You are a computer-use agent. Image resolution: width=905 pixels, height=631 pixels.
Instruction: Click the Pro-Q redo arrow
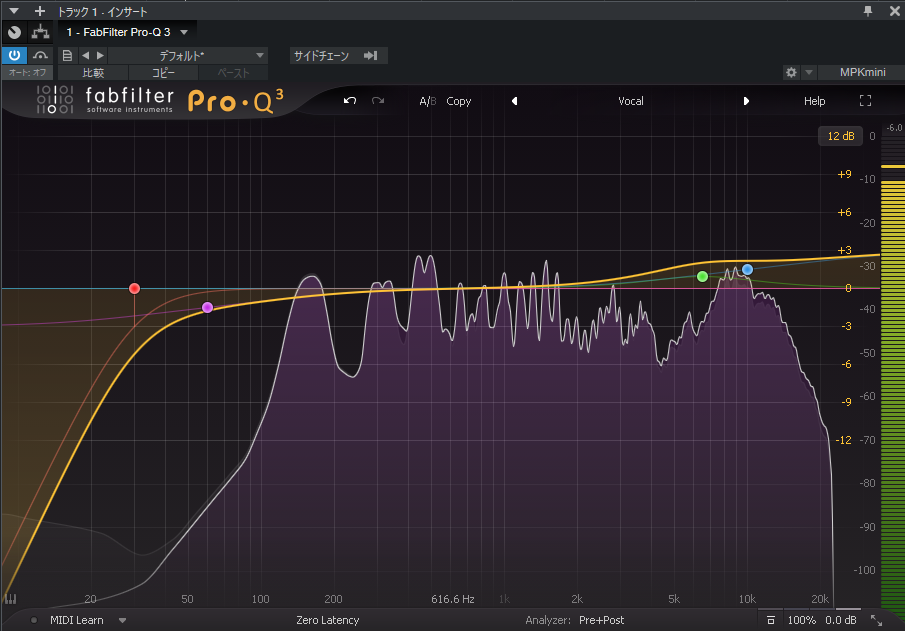pos(378,100)
